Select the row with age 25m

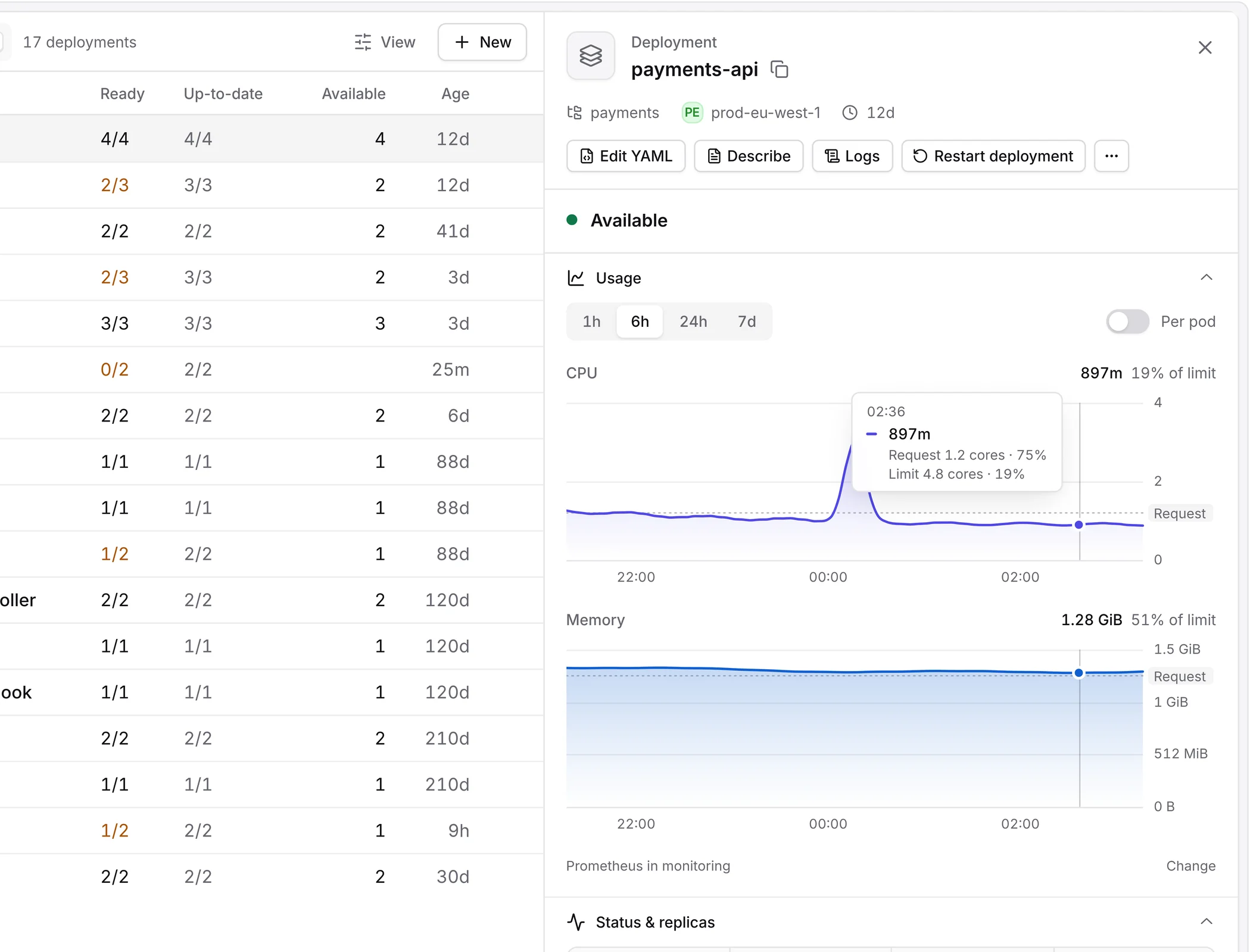(x=272, y=369)
